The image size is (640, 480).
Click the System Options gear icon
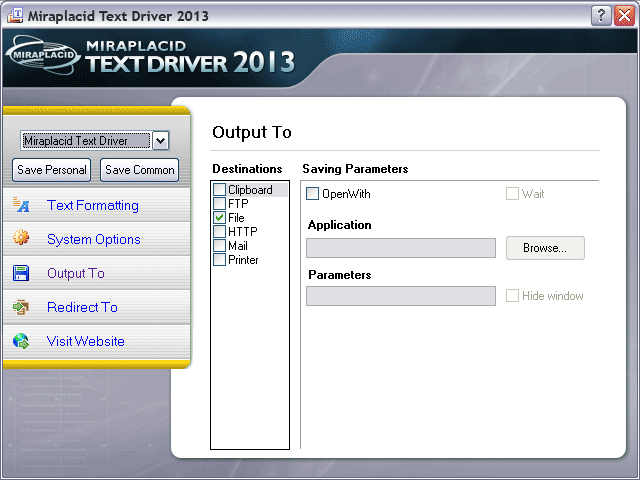pyautogui.click(x=21, y=237)
